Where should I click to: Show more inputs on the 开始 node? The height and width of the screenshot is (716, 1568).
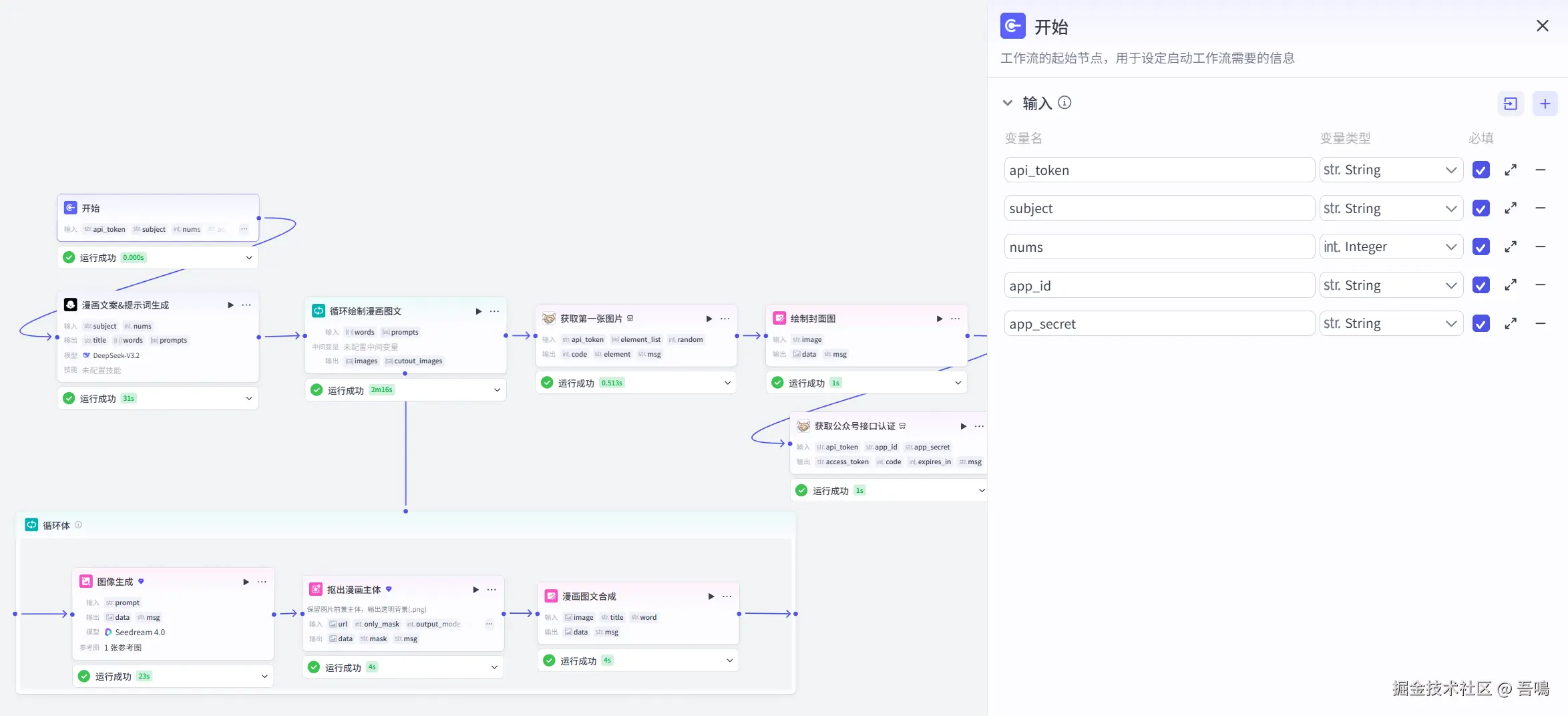click(x=244, y=229)
